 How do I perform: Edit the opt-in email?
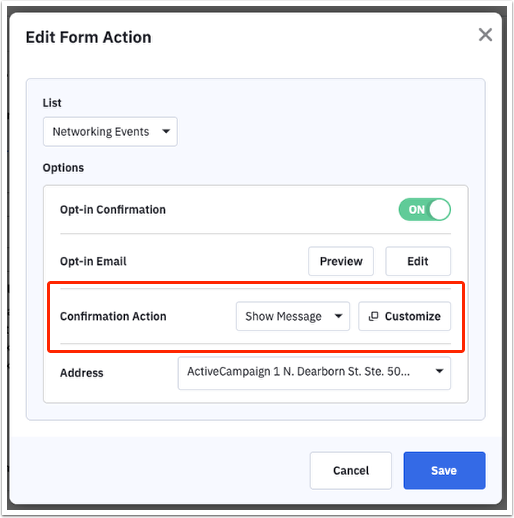(418, 261)
